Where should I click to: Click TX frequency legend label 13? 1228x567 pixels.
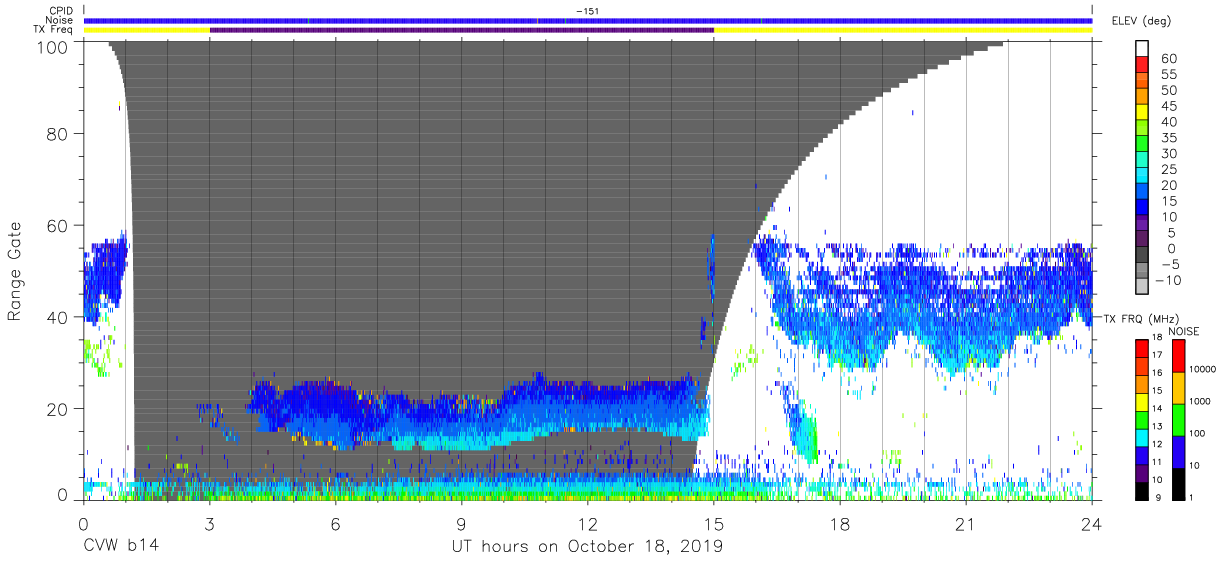[x=1157, y=427]
